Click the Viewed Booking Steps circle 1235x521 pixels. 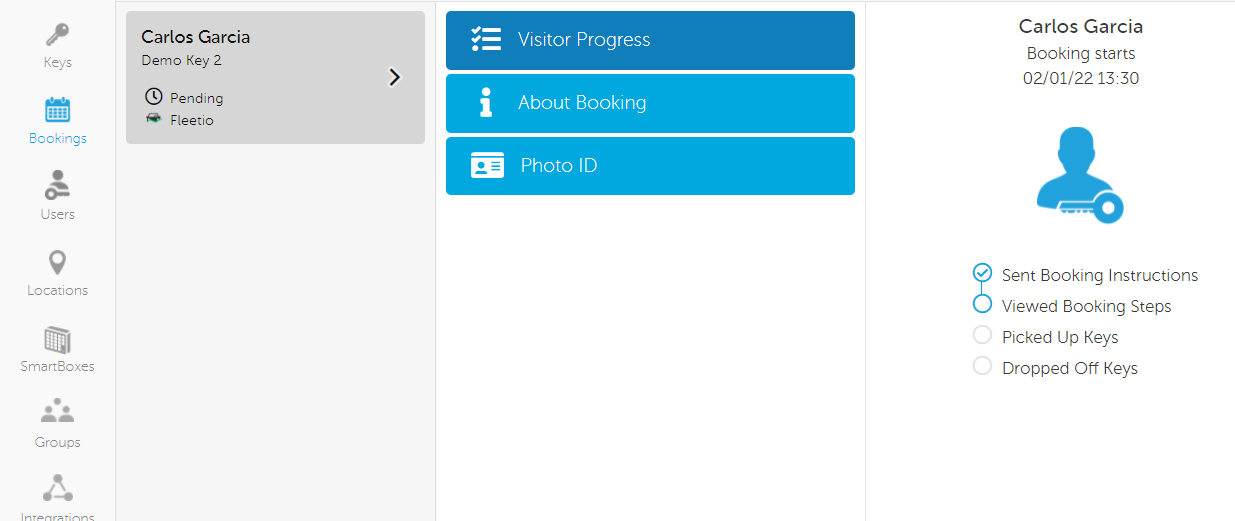[x=982, y=304]
